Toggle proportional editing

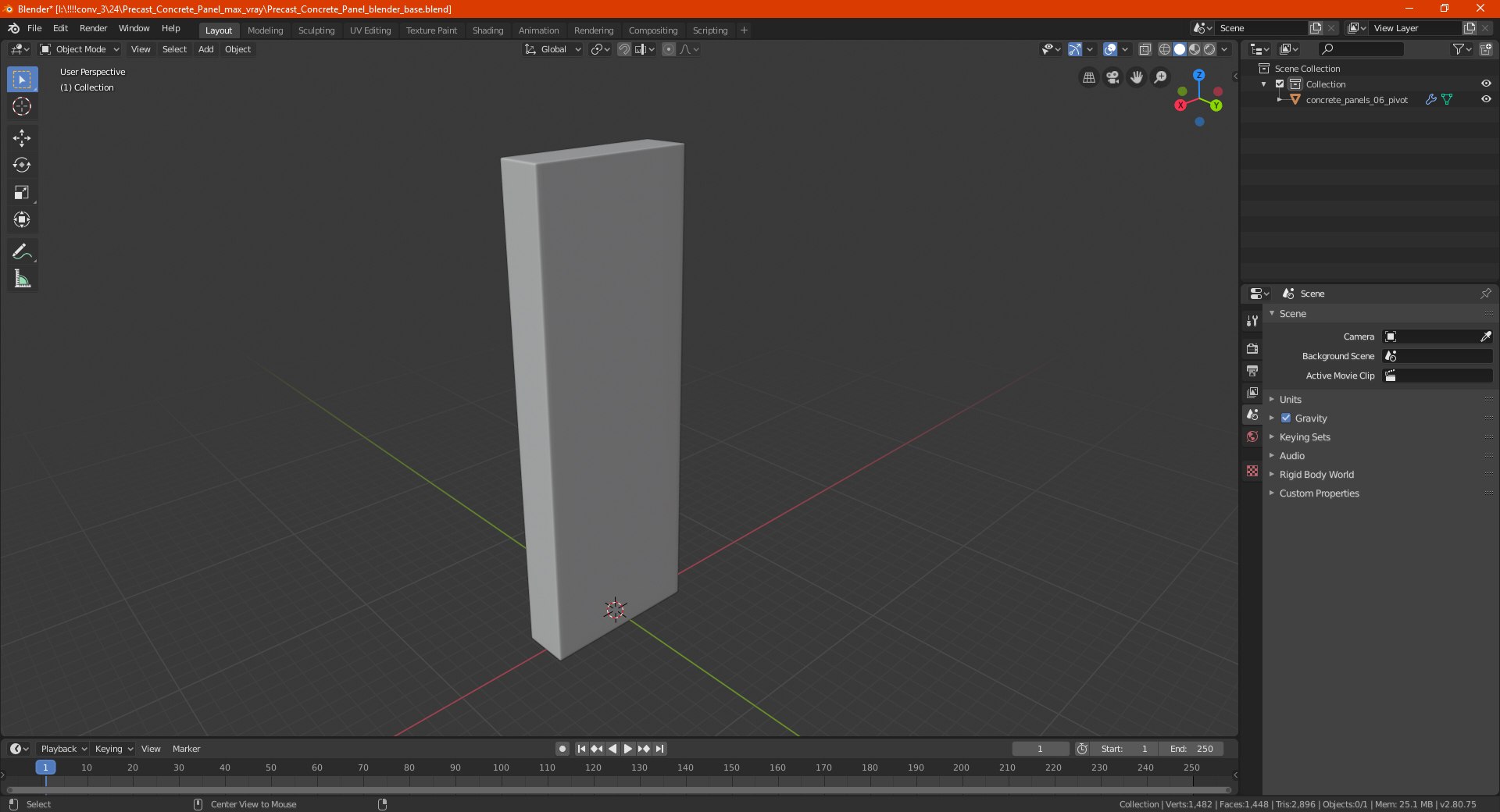(x=669, y=49)
